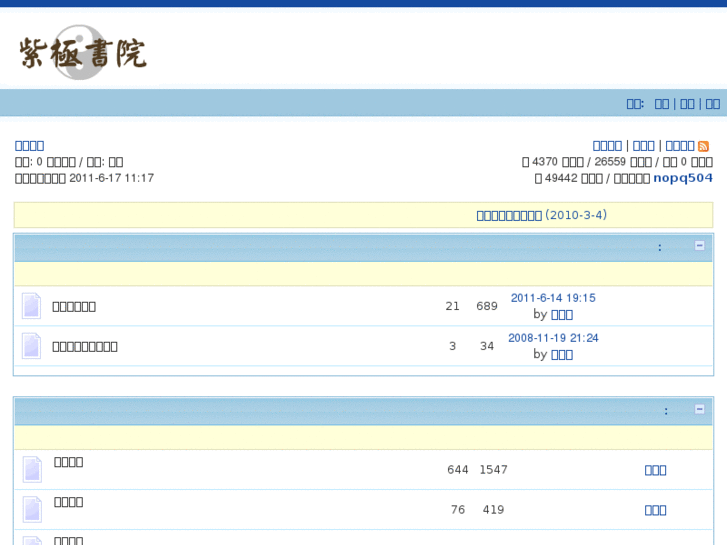Collapse the second forum category section

[700, 409]
